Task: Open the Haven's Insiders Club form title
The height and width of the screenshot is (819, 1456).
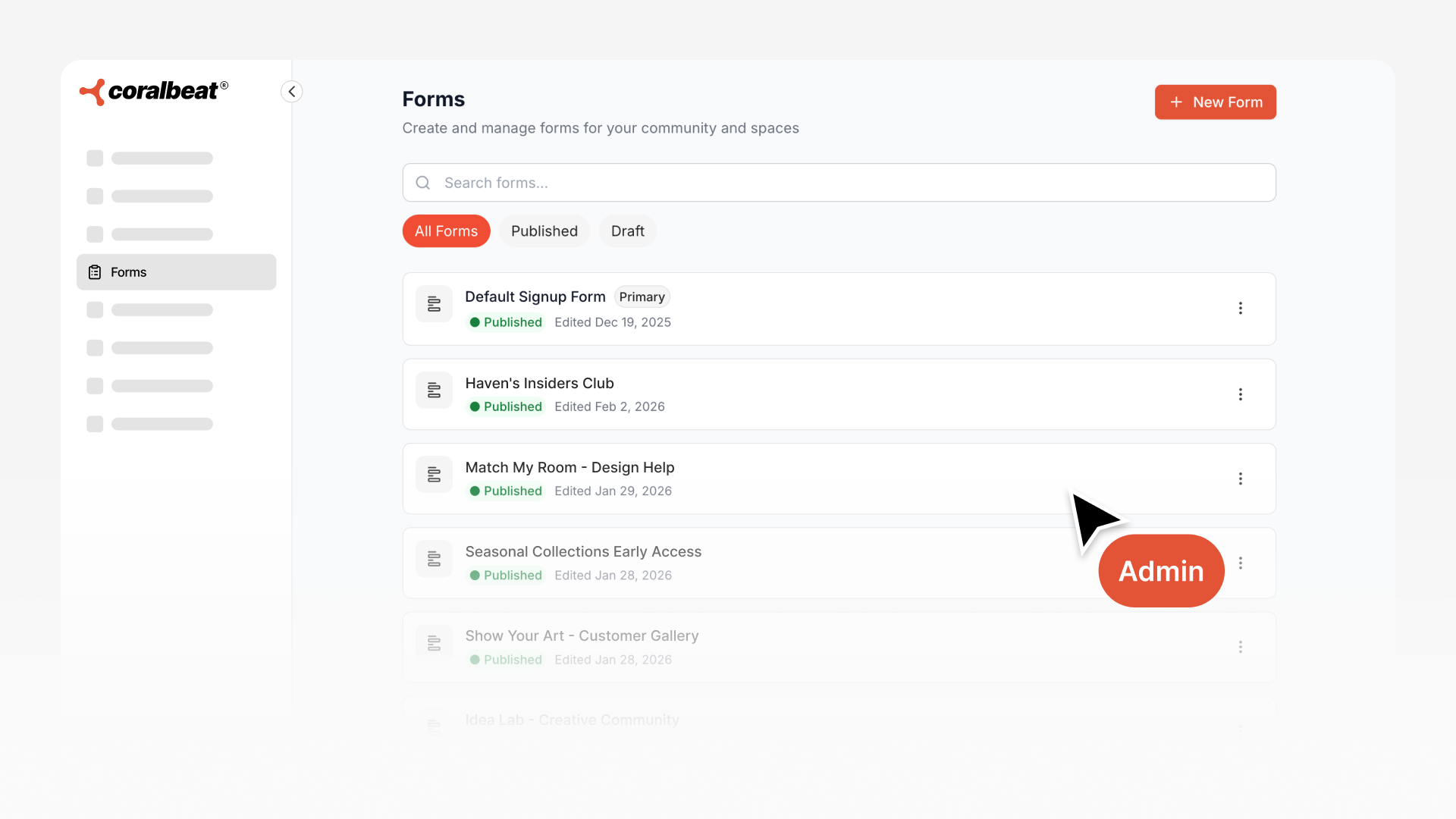Action: pos(539,383)
